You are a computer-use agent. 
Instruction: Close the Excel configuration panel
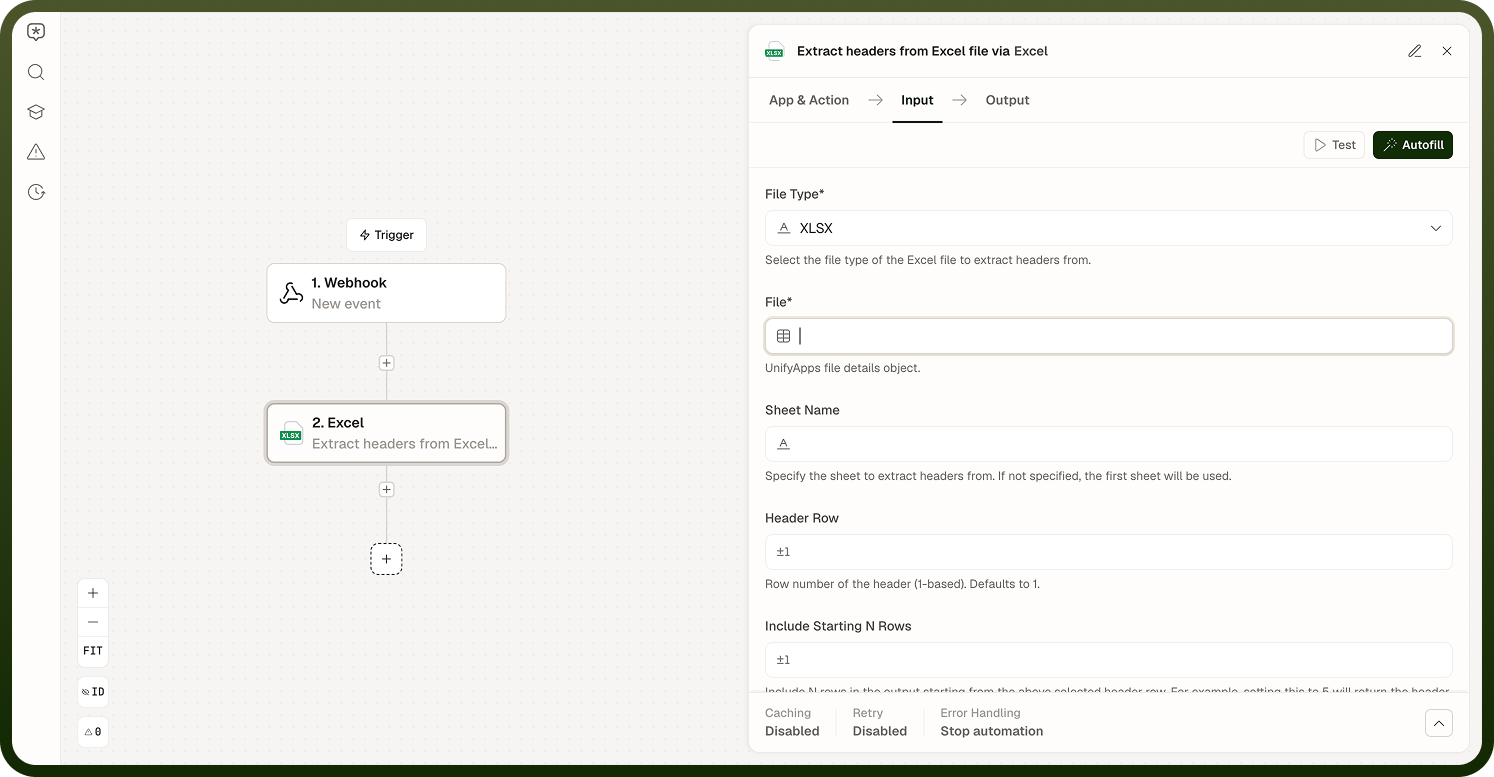(x=1447, y=51)
